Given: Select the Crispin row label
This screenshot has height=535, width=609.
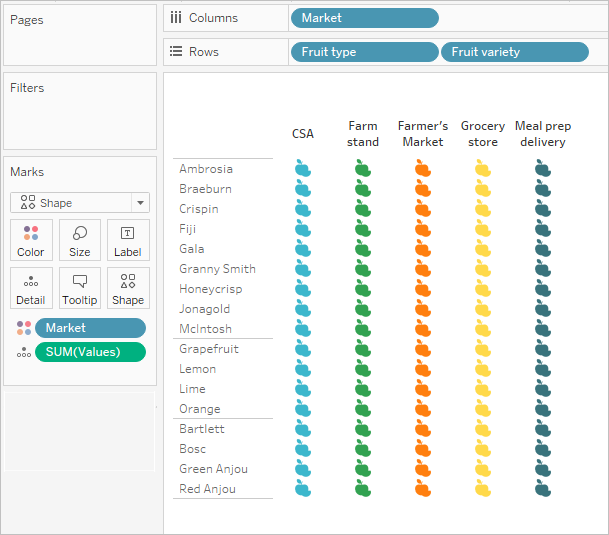Looking at the screenshot, I should point(199,209).
